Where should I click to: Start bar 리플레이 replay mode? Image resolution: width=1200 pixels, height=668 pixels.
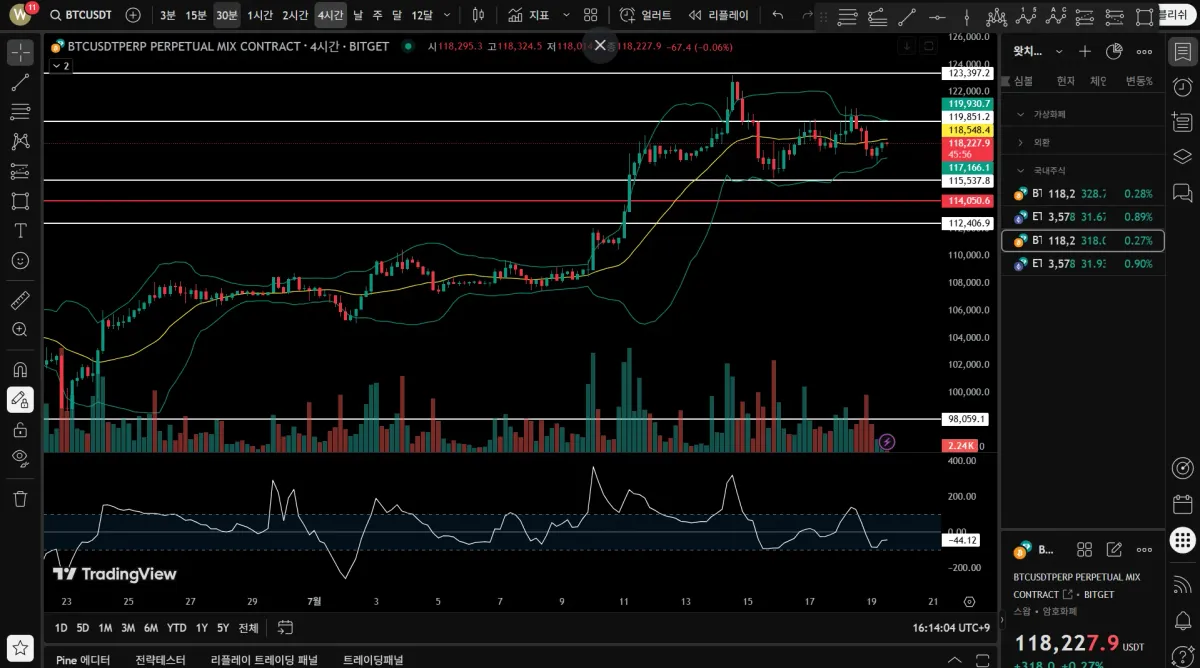click(x=718, y=15)
